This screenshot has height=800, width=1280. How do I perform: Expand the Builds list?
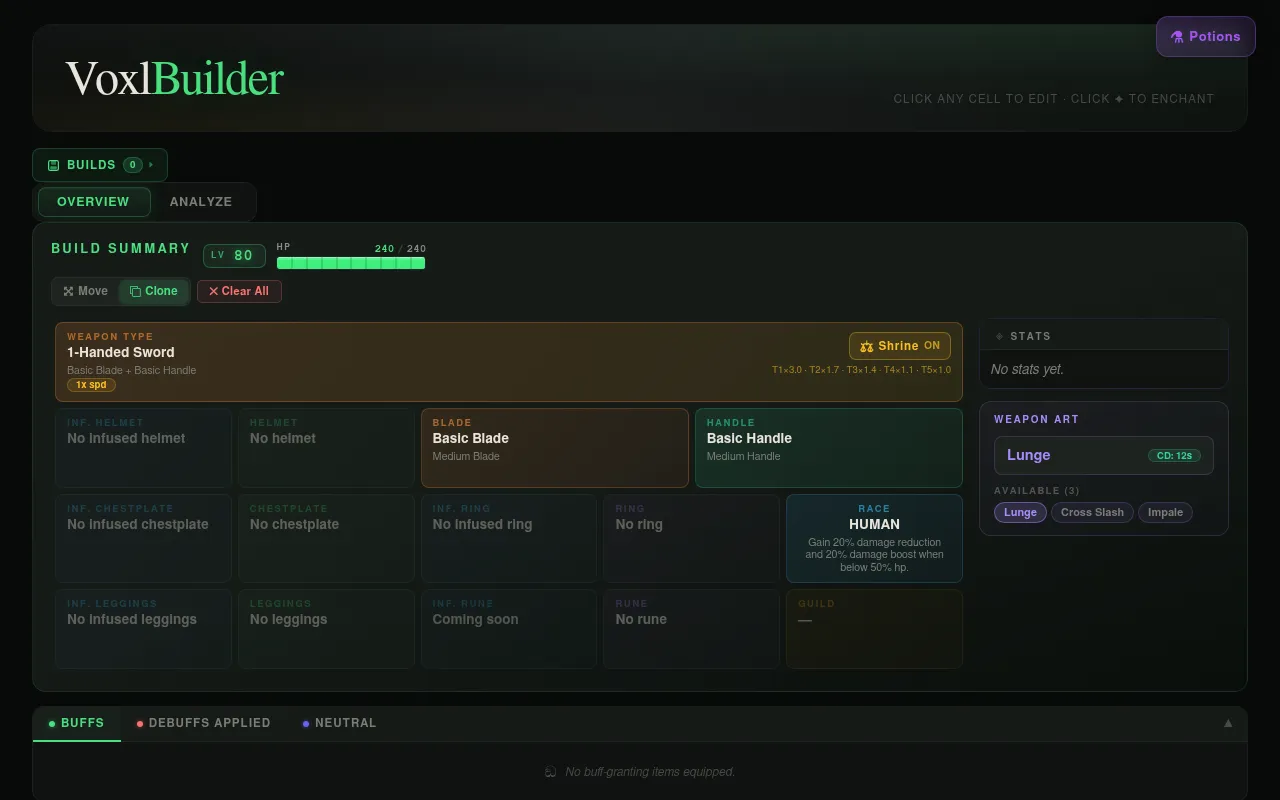click(x=100, y=165)
